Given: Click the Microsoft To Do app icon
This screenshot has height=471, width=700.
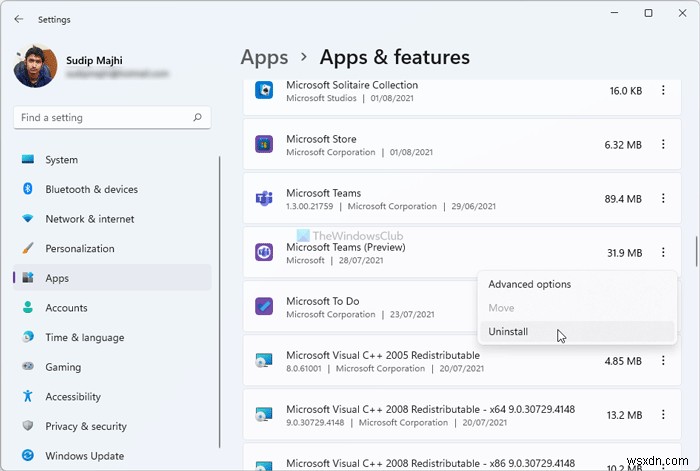Looking at the screenshot, I should (x=264, y=307).
